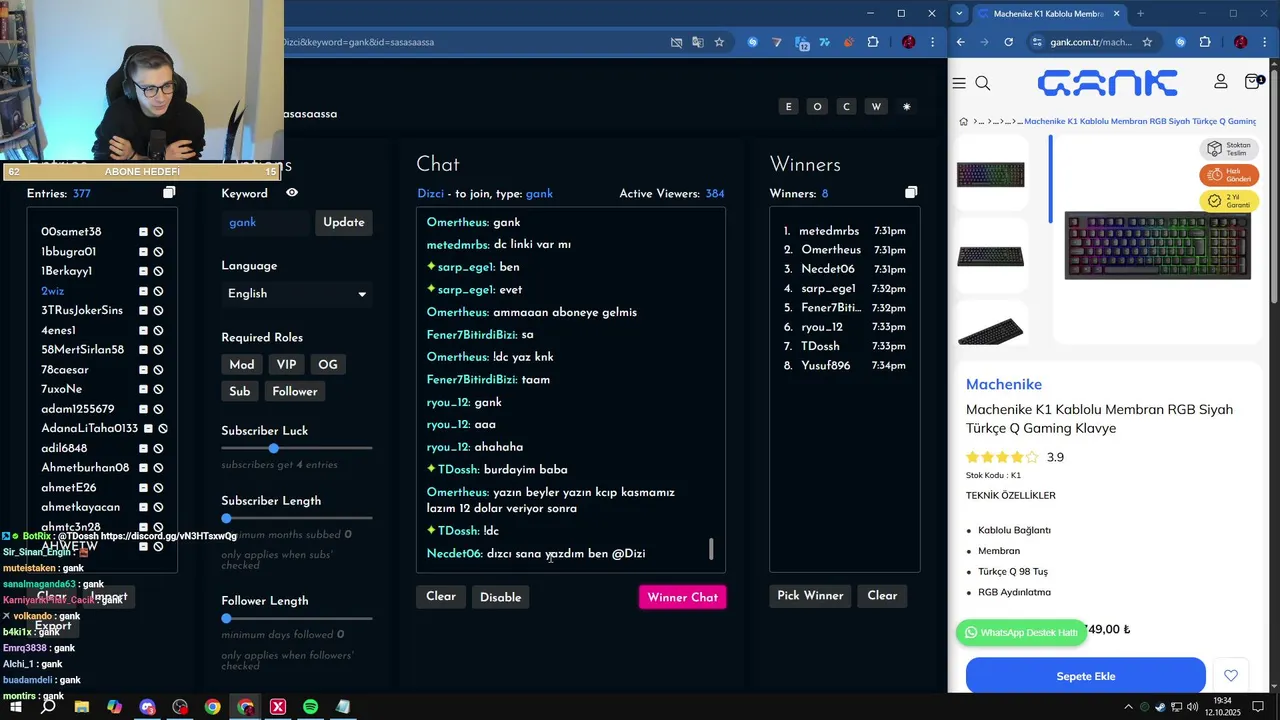The image size is (1280, 720).
Task: Copy the winners list with the Winners copy icon
Action: (x=911, y=193)
